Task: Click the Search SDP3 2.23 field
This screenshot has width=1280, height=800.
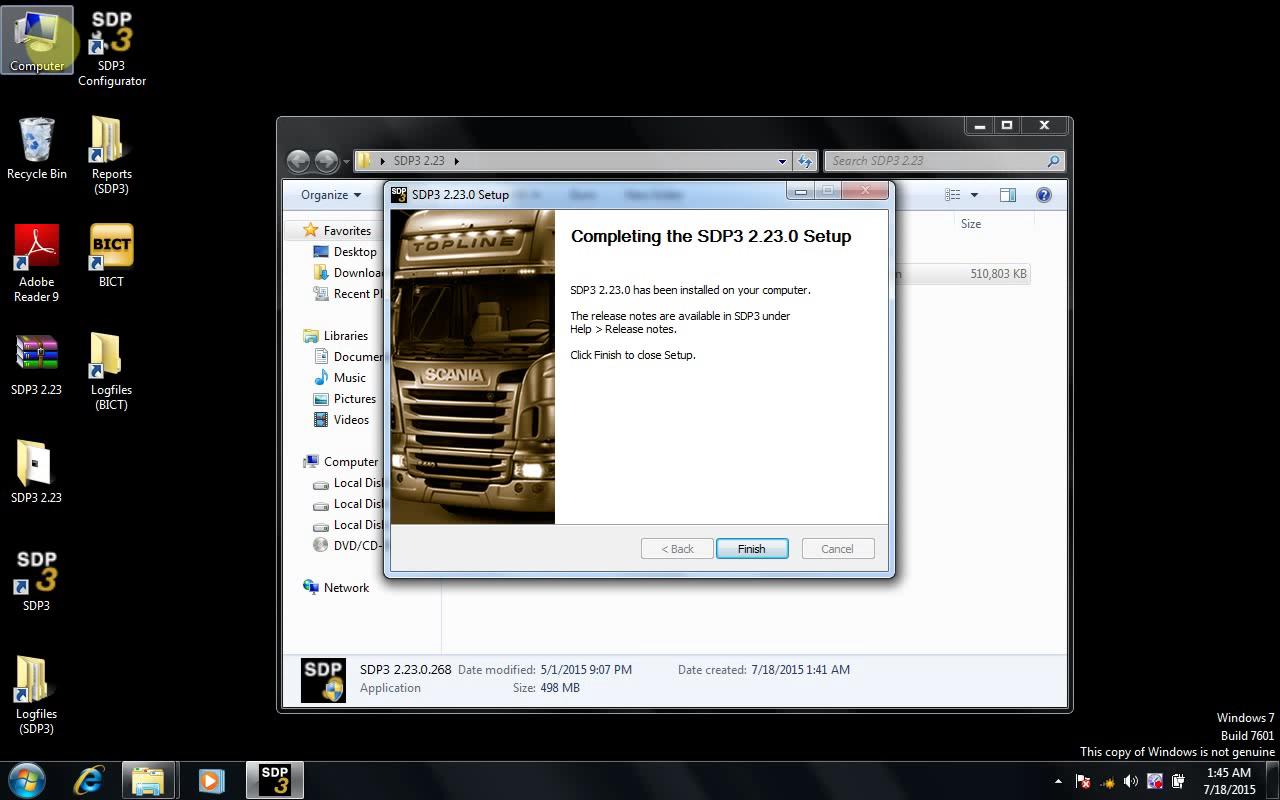Action: coord(944,161)
